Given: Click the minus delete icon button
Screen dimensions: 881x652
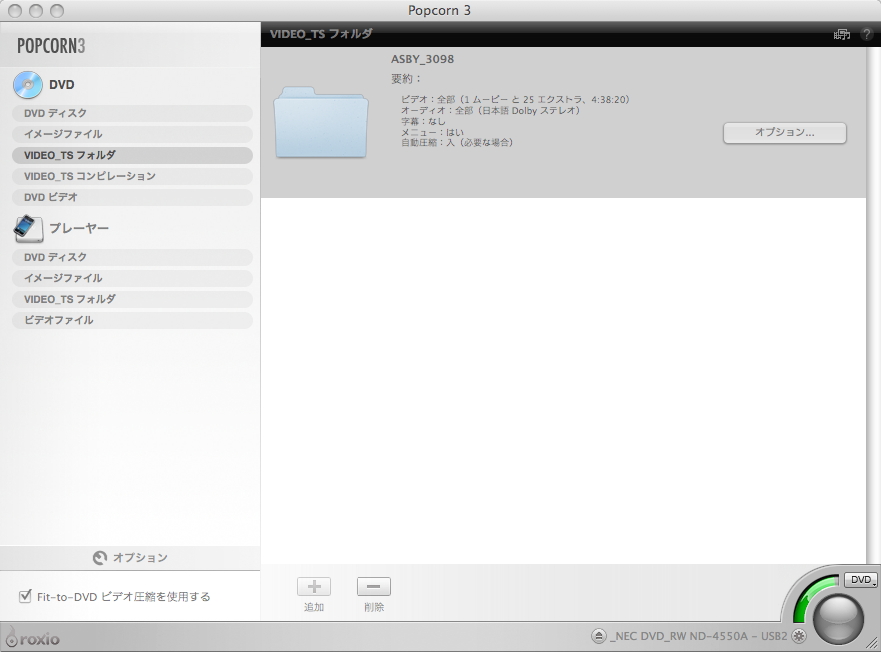Looking at the screenshot, I should click(x=374, y=587).
